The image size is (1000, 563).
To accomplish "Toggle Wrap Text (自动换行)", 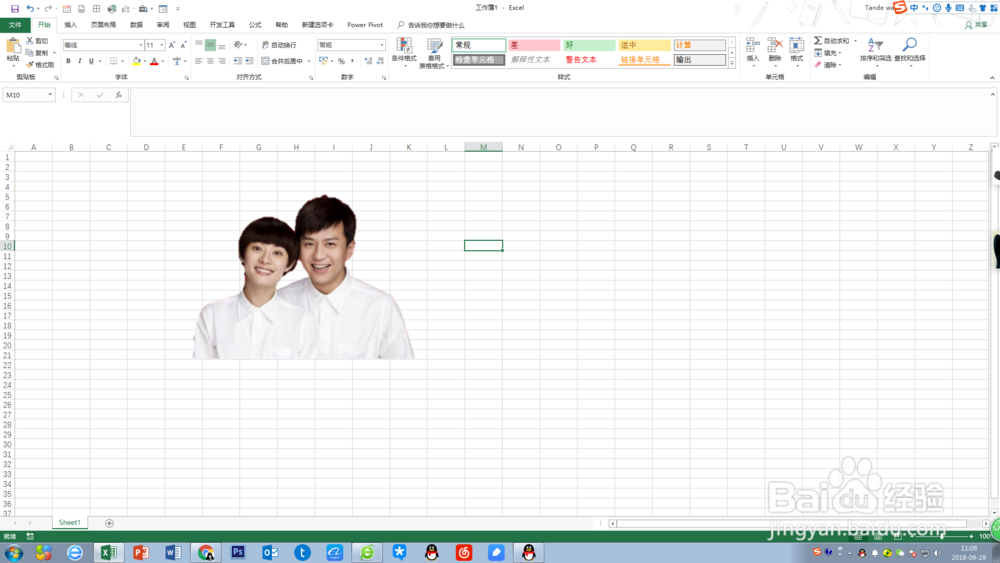I will (x=279, y=45).
